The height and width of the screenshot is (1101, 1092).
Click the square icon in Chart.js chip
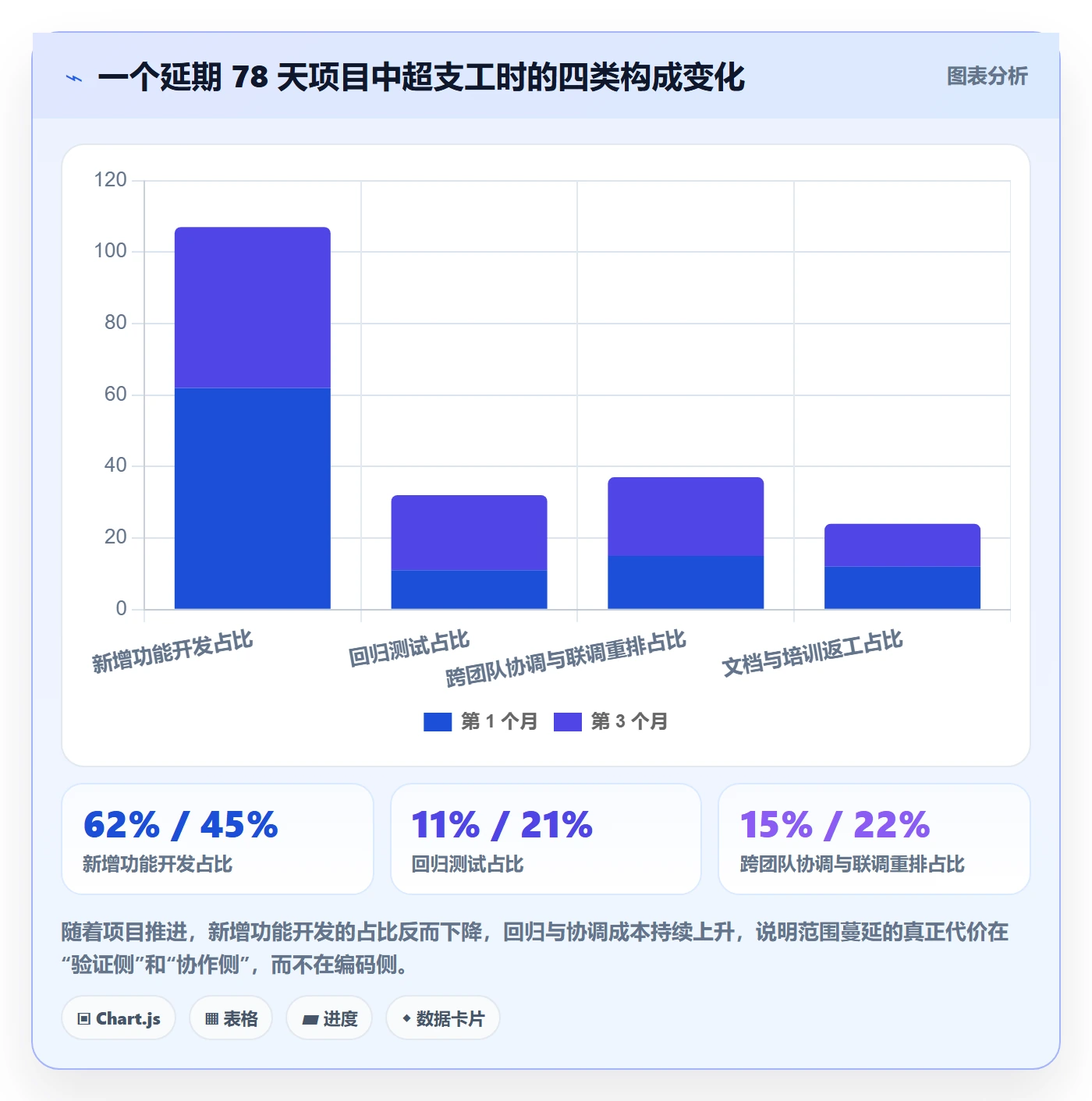pos(84,1019)
